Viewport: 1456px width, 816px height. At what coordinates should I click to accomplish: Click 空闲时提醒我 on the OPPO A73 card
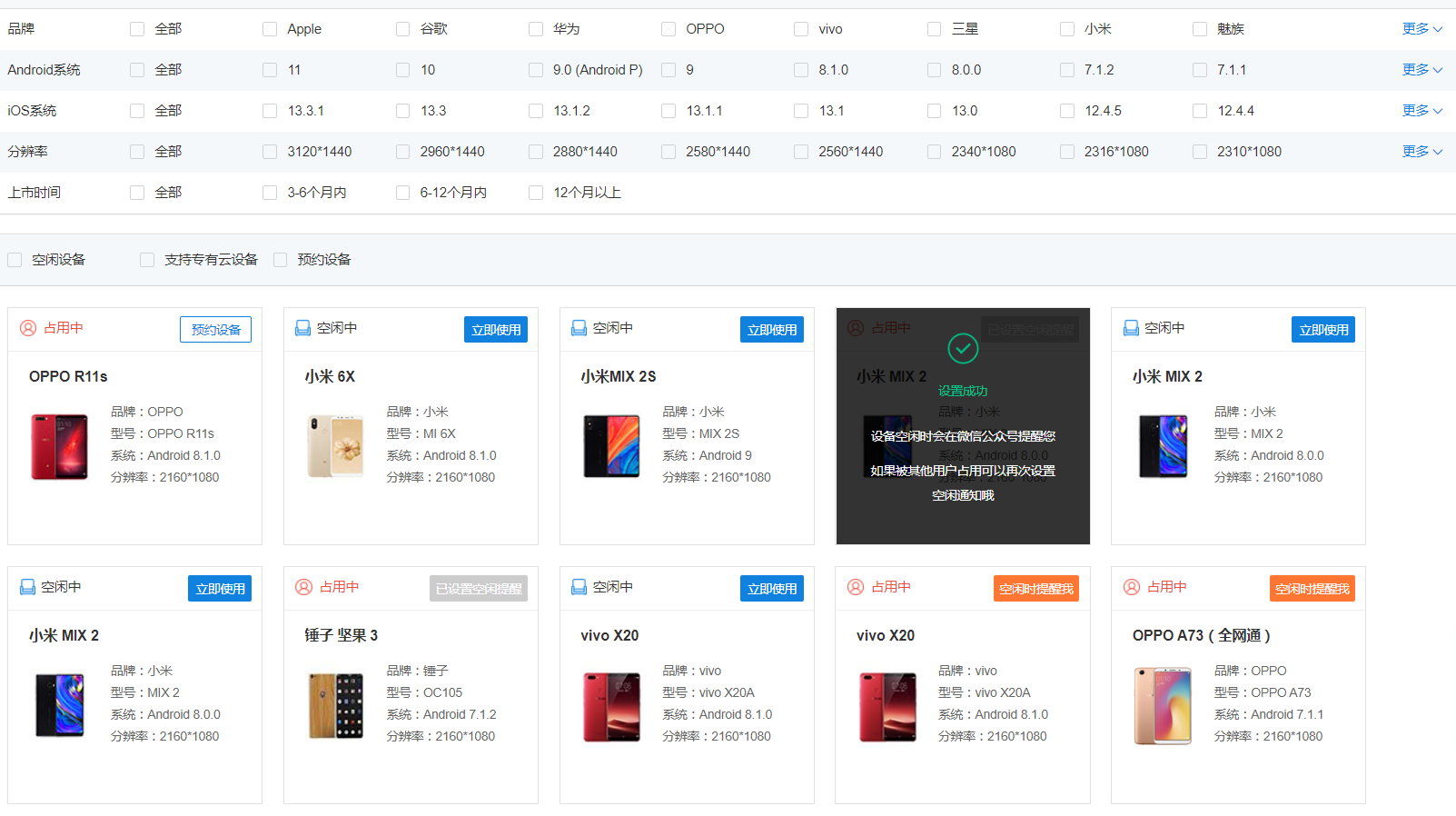1312,589
